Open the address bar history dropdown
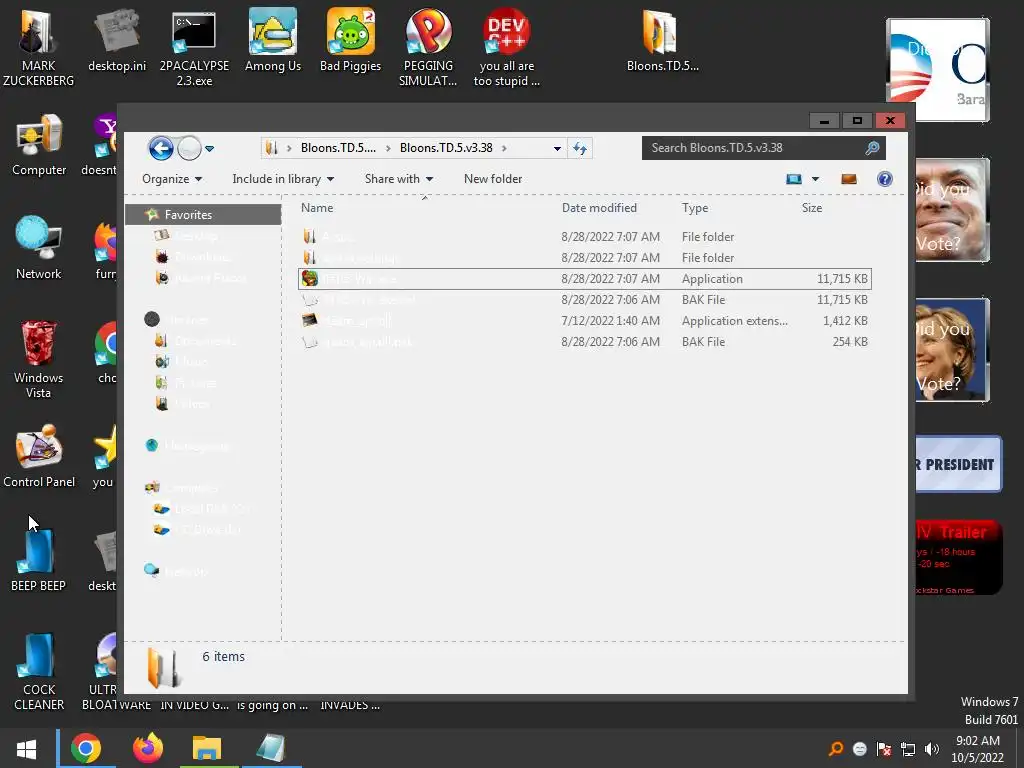The width and height of the screenshot is (1024, 768). 557,148
